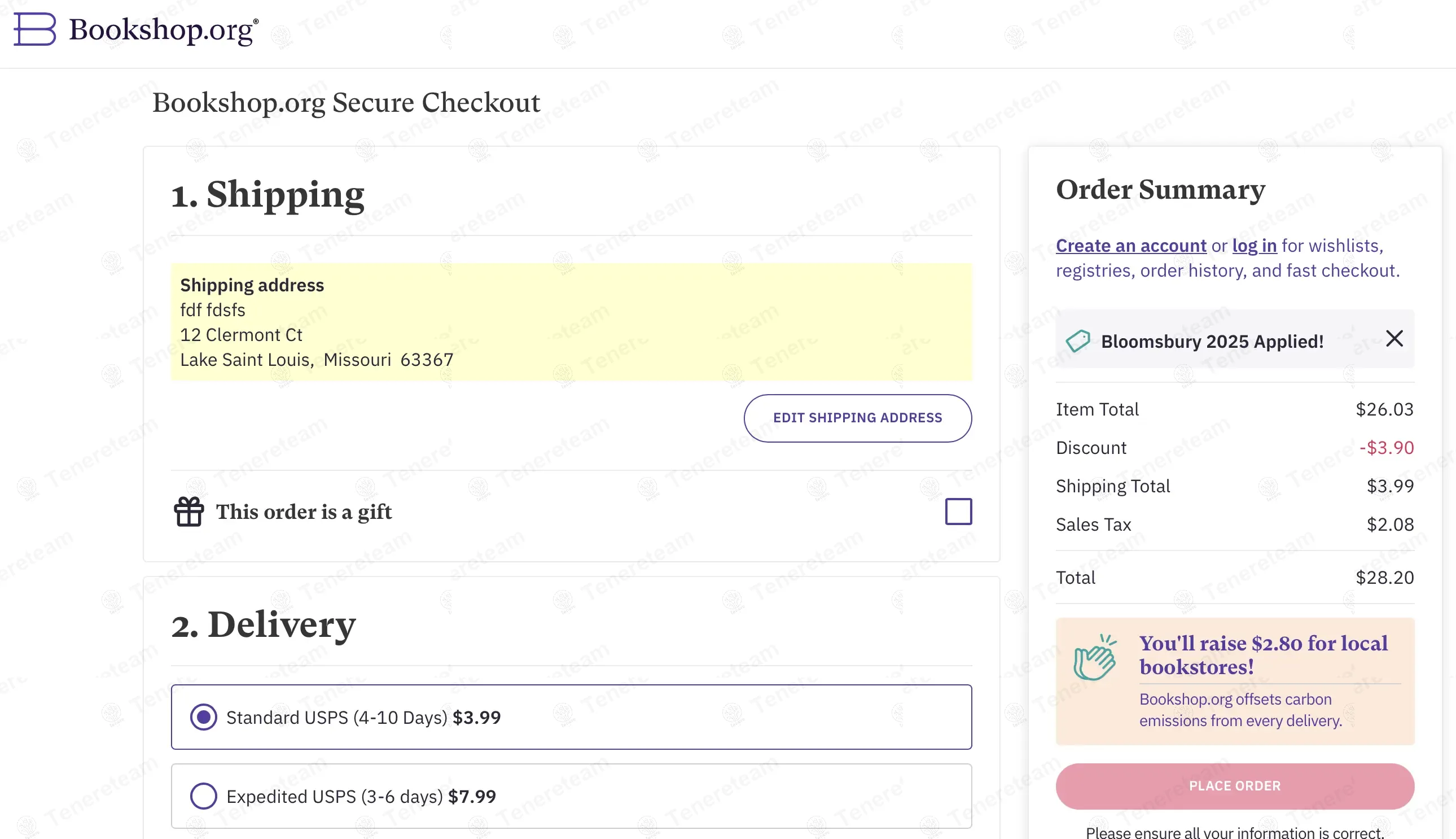Click the promo code tag icon
The image size is (1456, 839).
pos(1077,340)
